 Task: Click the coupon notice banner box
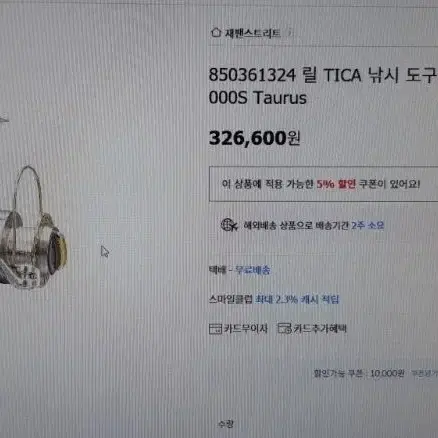(x=323, y=184)
